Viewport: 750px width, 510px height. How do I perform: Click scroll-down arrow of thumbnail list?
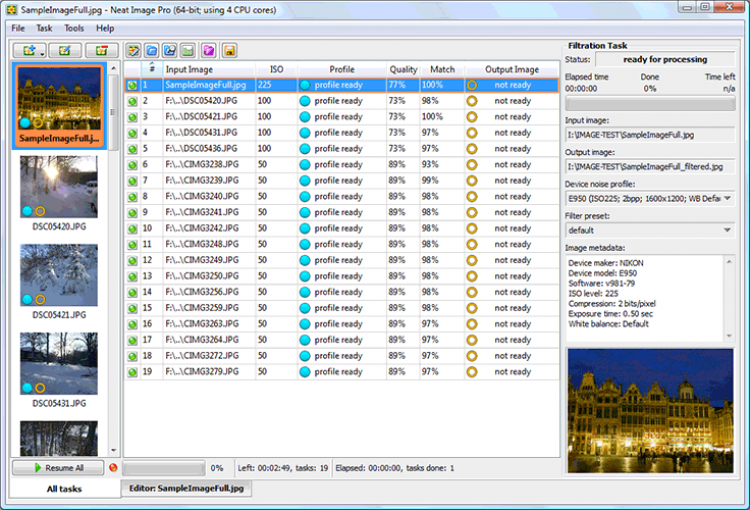click(x=113, y=450)
